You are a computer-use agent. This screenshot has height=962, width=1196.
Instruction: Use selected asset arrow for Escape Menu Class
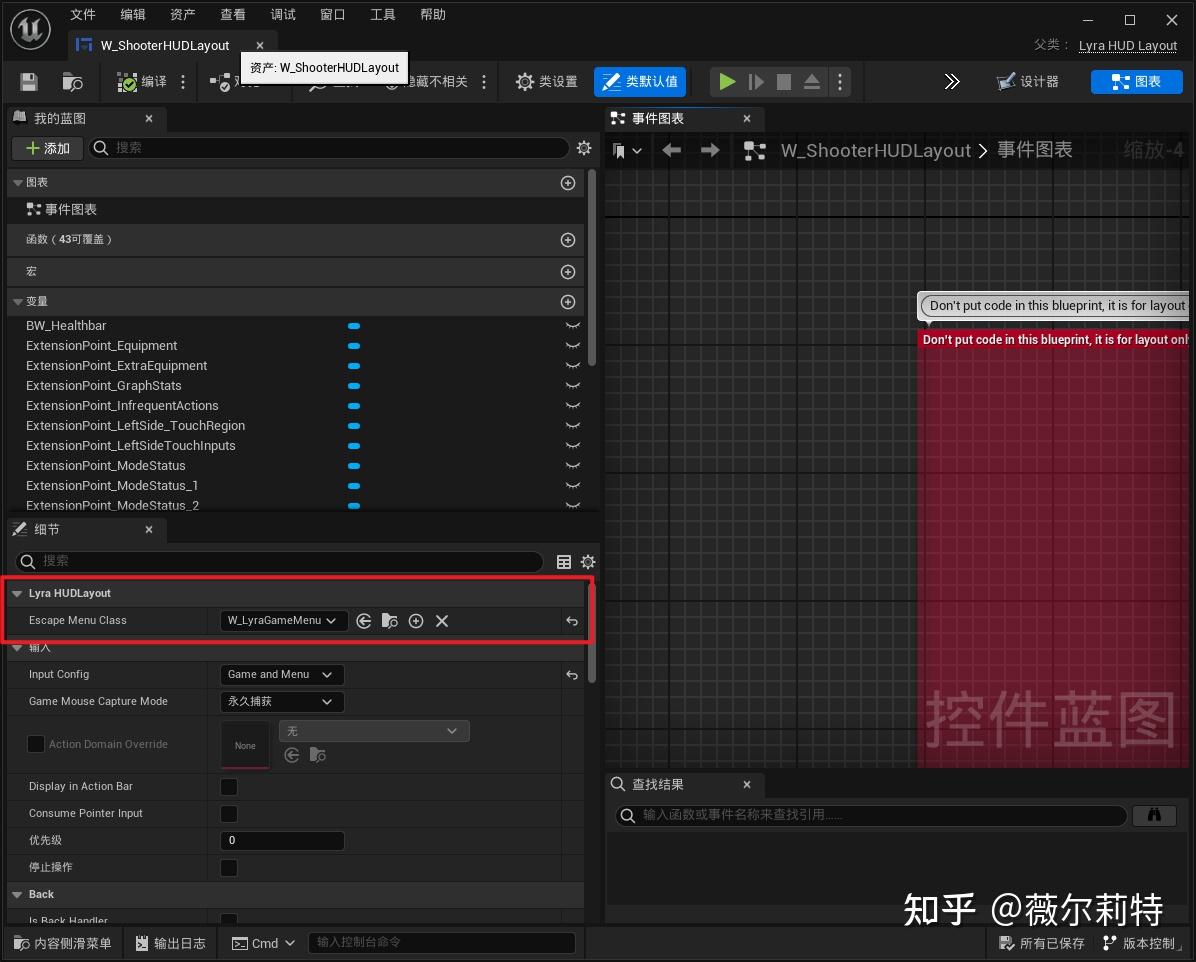pos(363,620)
